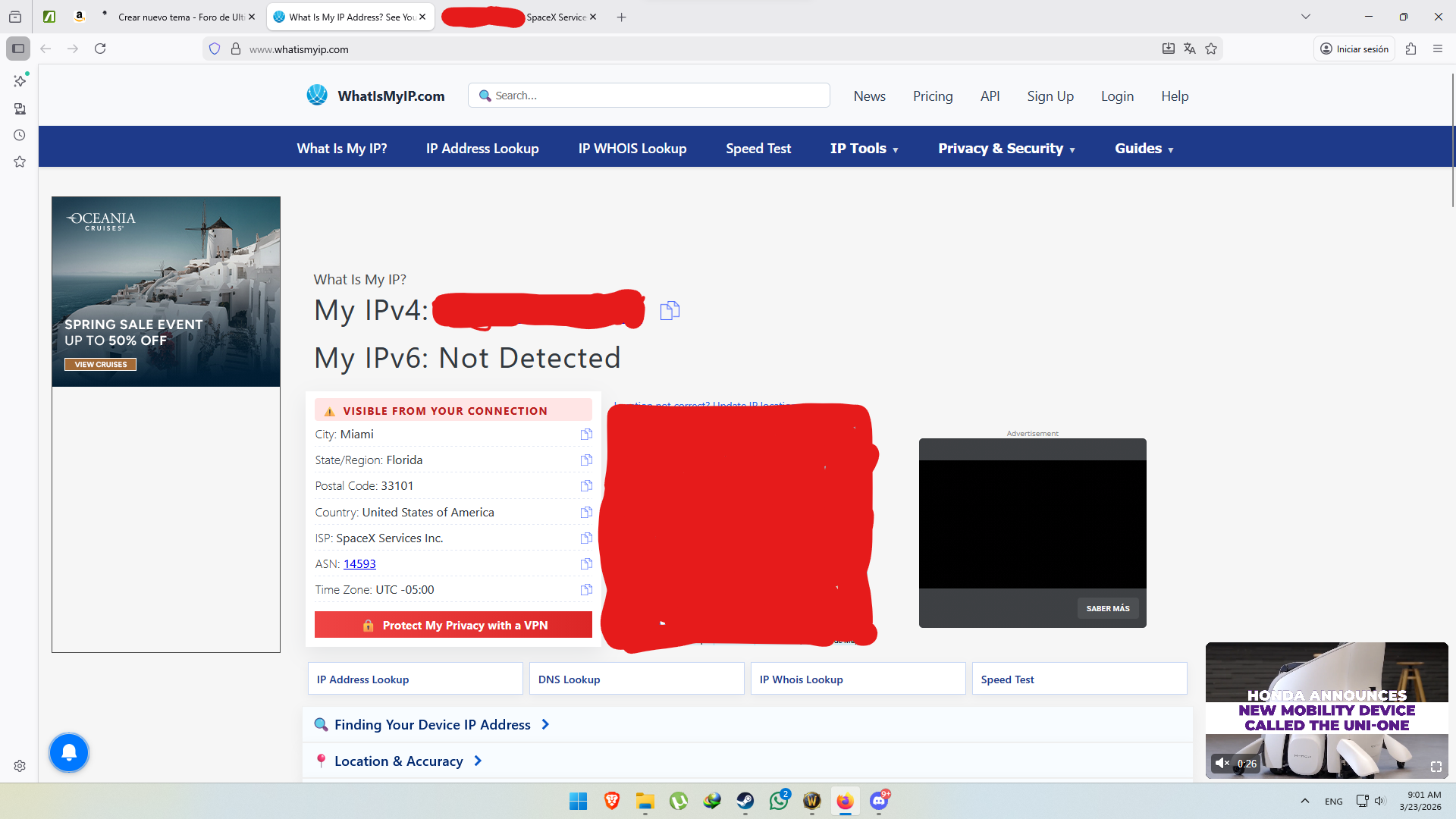Bookmark this page with star icon

pyautogui.click(x=1211, y=49)
